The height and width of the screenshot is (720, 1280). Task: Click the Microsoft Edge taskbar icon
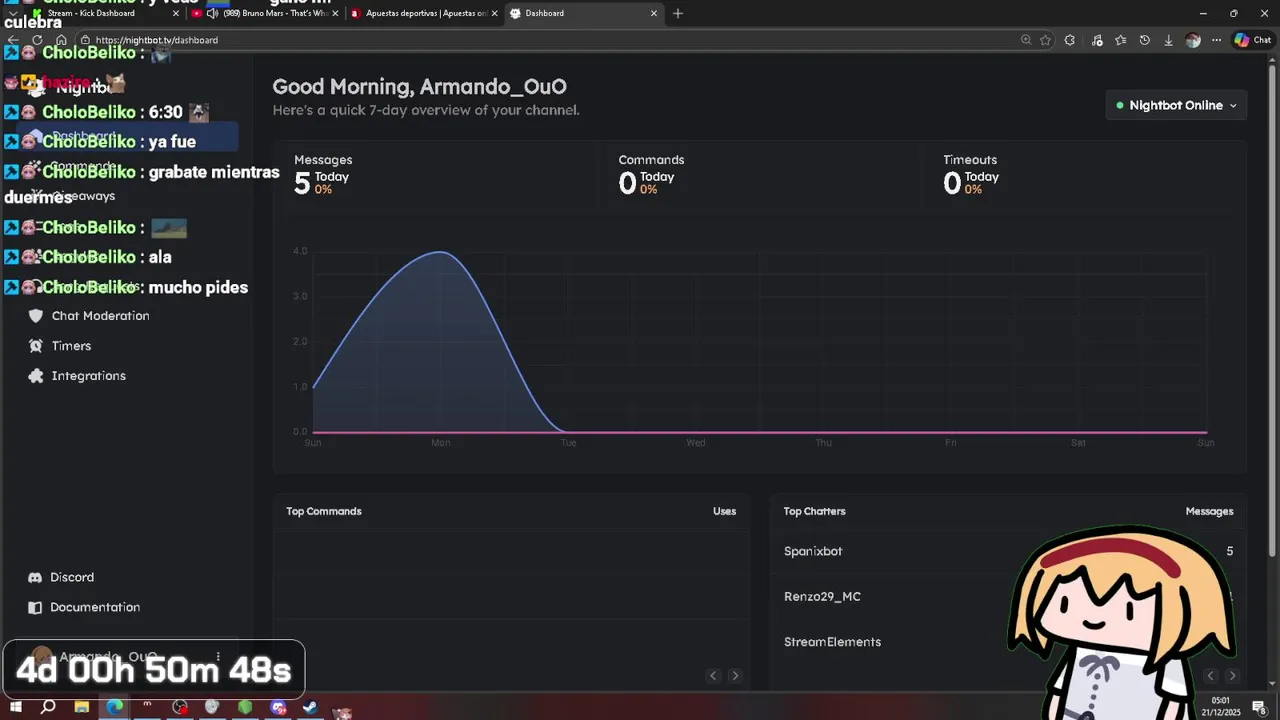pyautogui.click(x=115, y=707)
